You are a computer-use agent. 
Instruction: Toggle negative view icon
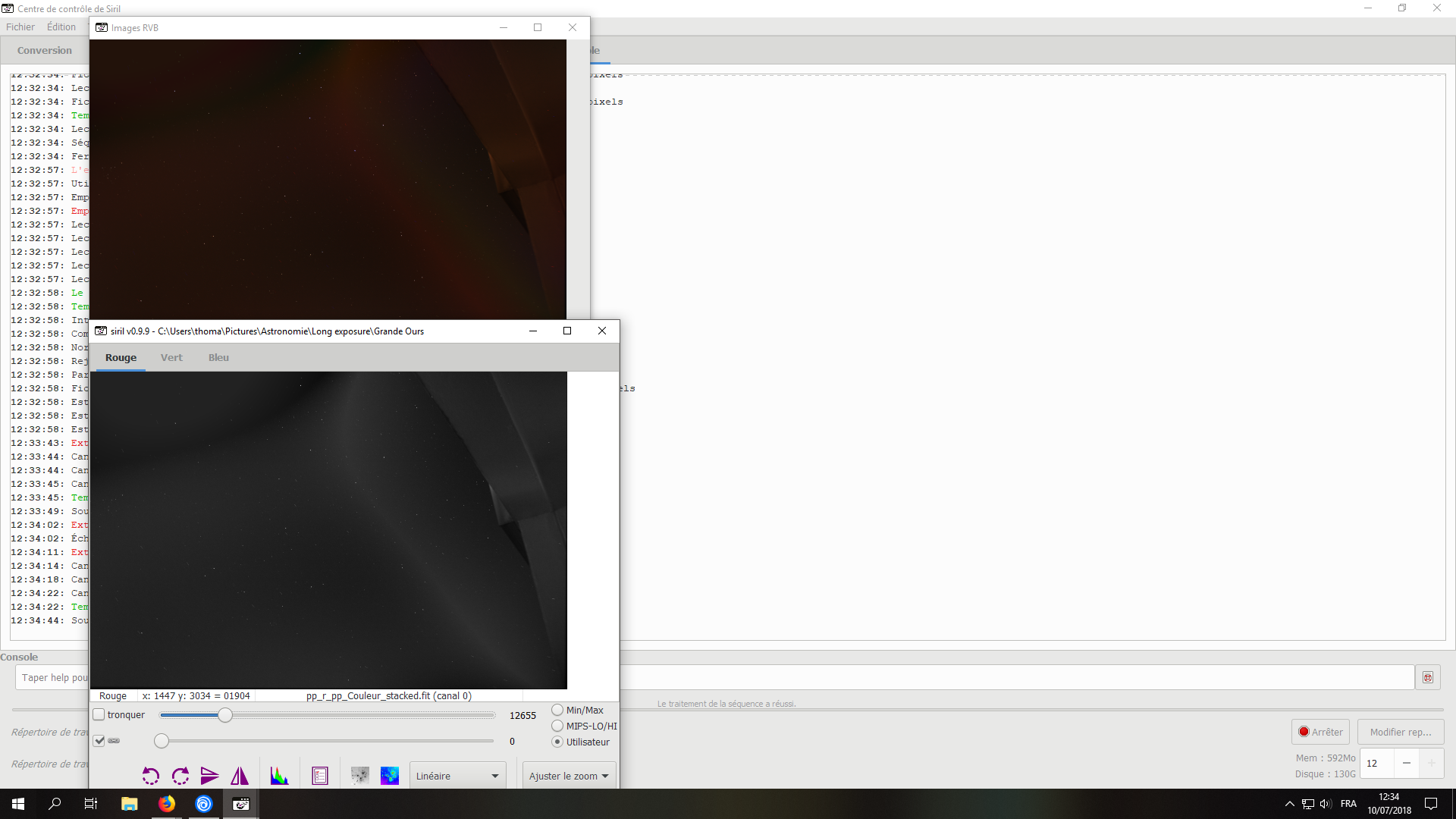360,776
